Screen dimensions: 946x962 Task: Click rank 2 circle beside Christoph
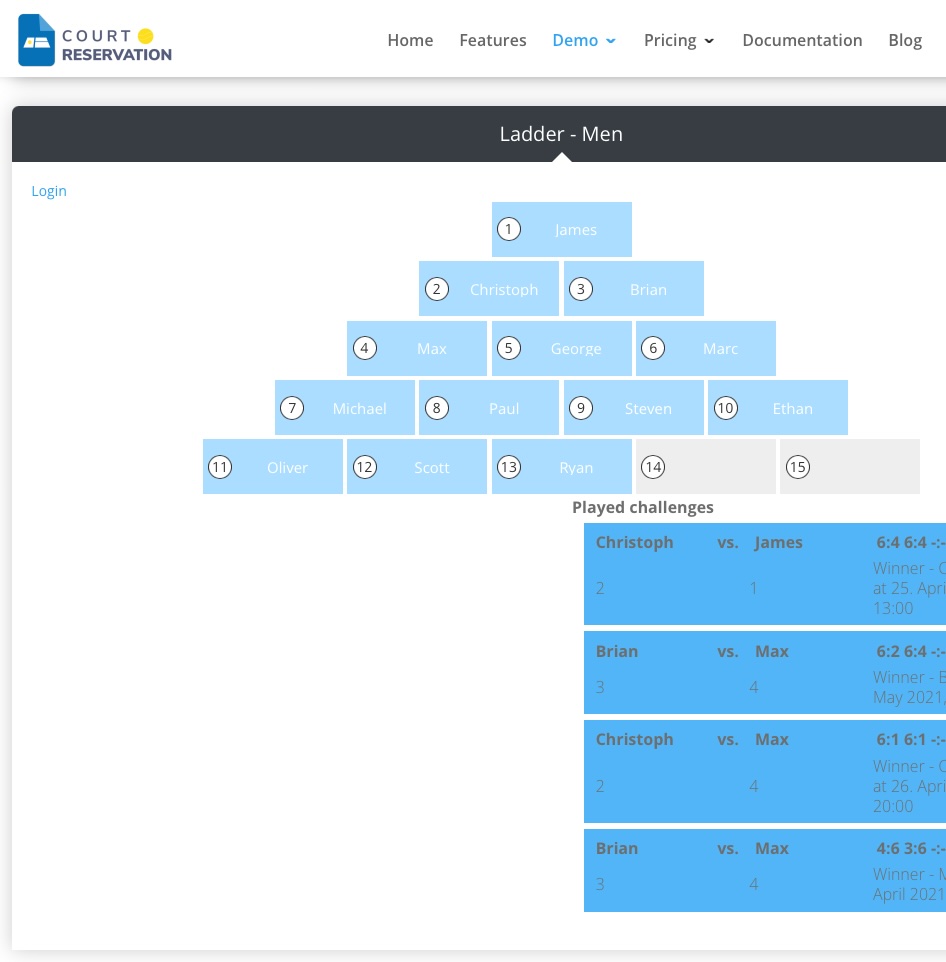pos(437,289)
